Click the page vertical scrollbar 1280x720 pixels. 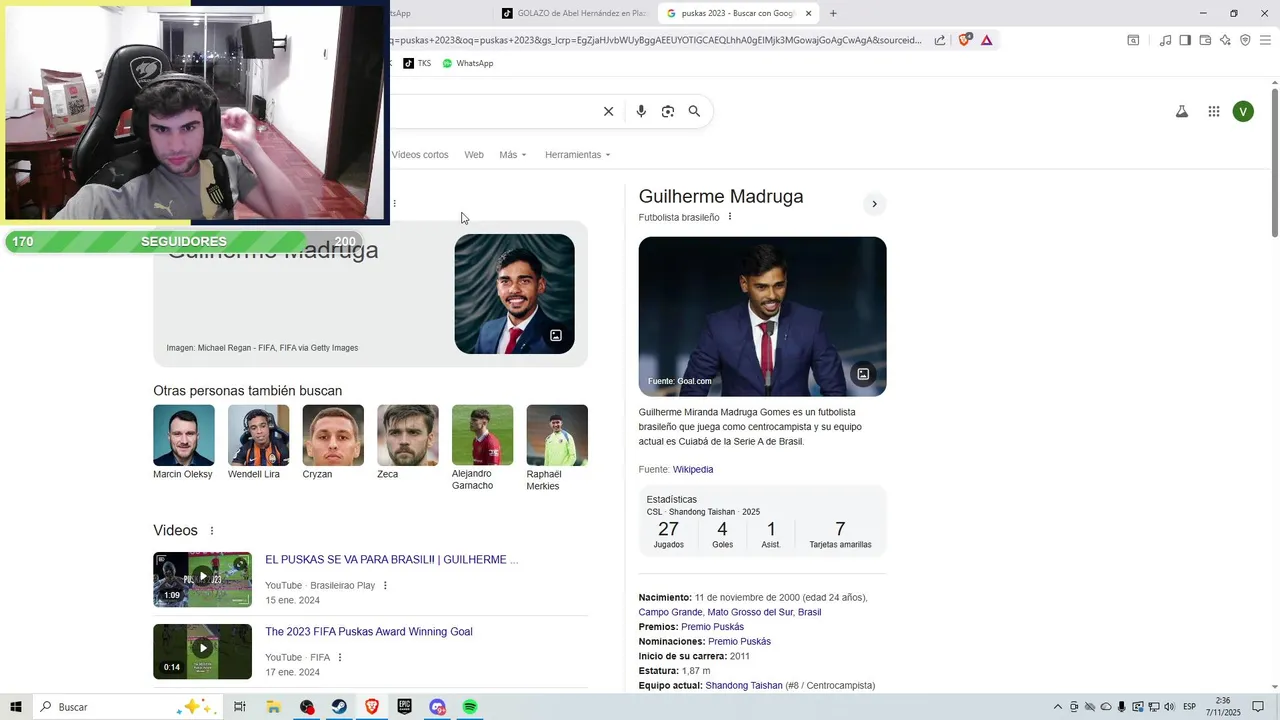click(1274, 165)
